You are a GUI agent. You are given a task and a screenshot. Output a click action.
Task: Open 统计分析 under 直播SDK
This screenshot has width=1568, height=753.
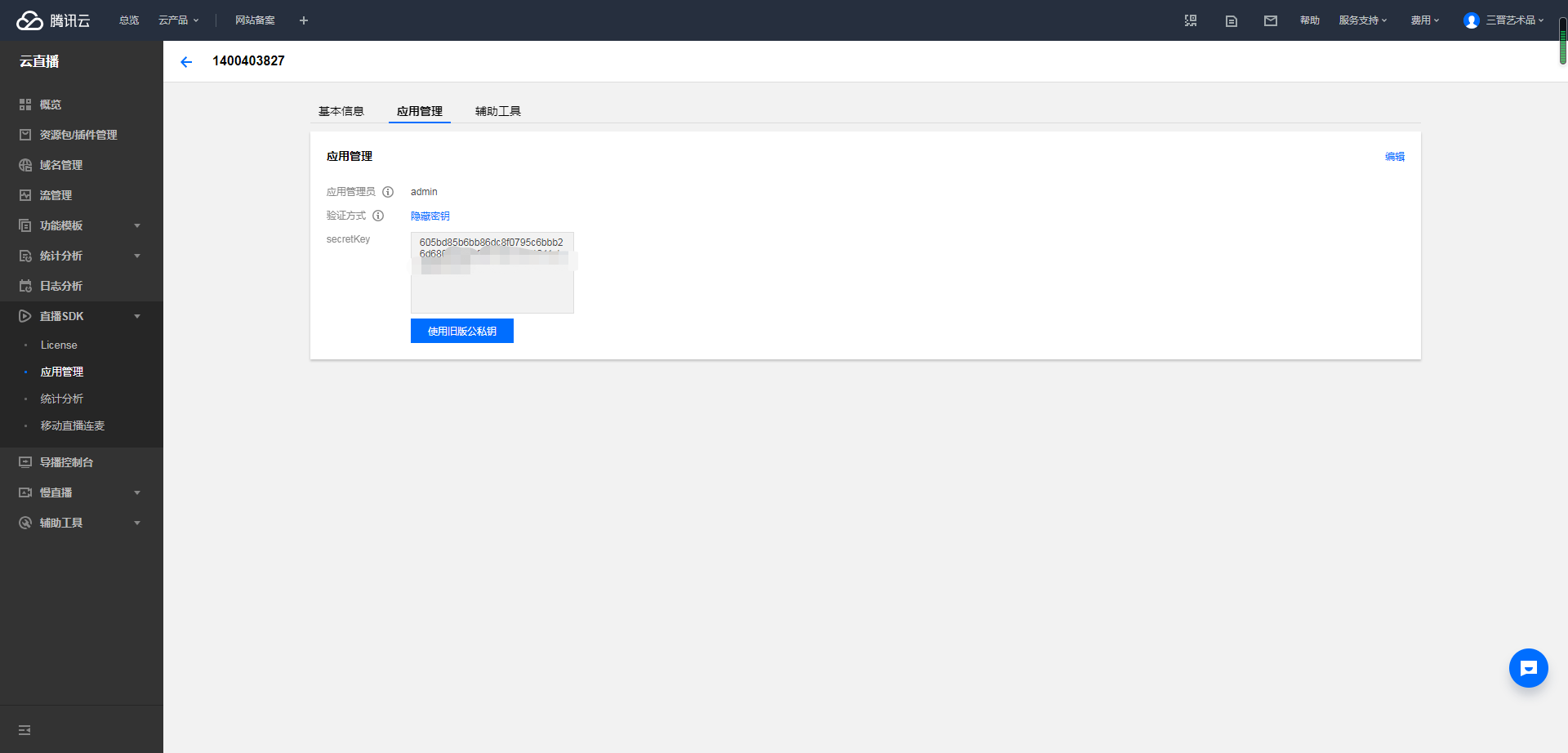[62, 399]
